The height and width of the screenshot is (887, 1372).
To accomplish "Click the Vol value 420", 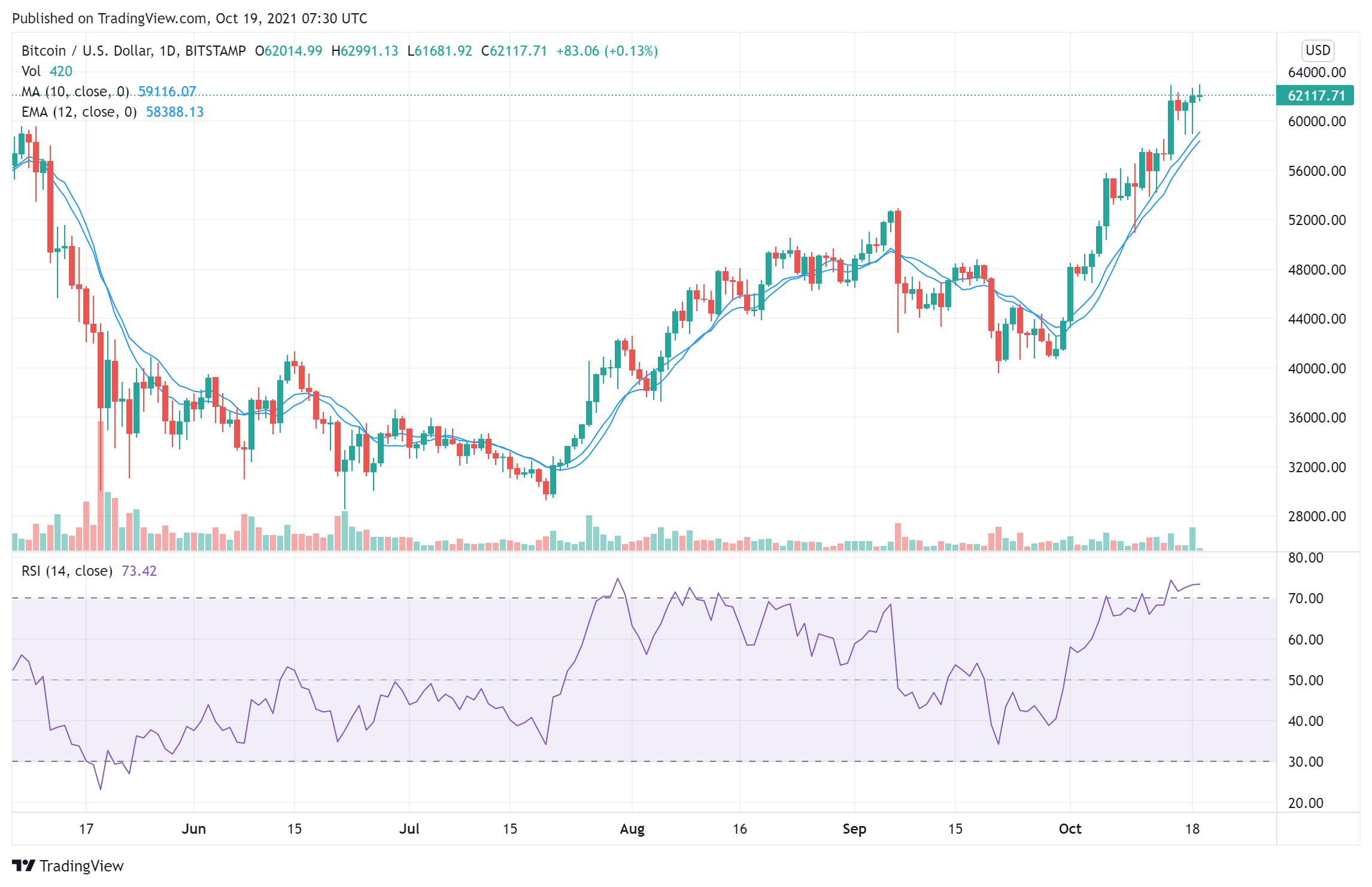I will (x=60, y=71).
